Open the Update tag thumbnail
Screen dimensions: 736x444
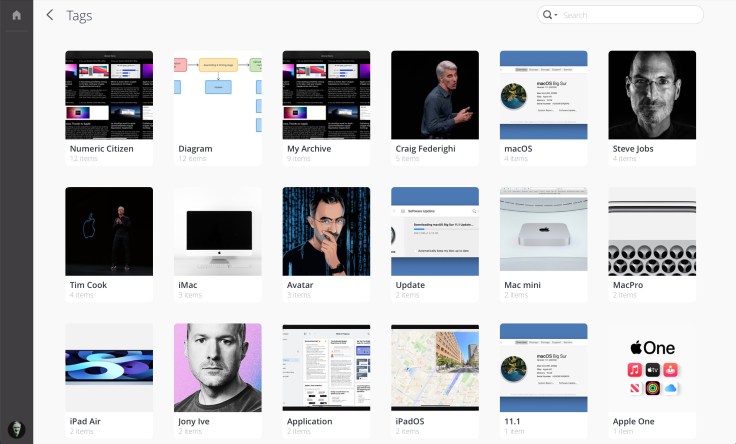(435, 231)
